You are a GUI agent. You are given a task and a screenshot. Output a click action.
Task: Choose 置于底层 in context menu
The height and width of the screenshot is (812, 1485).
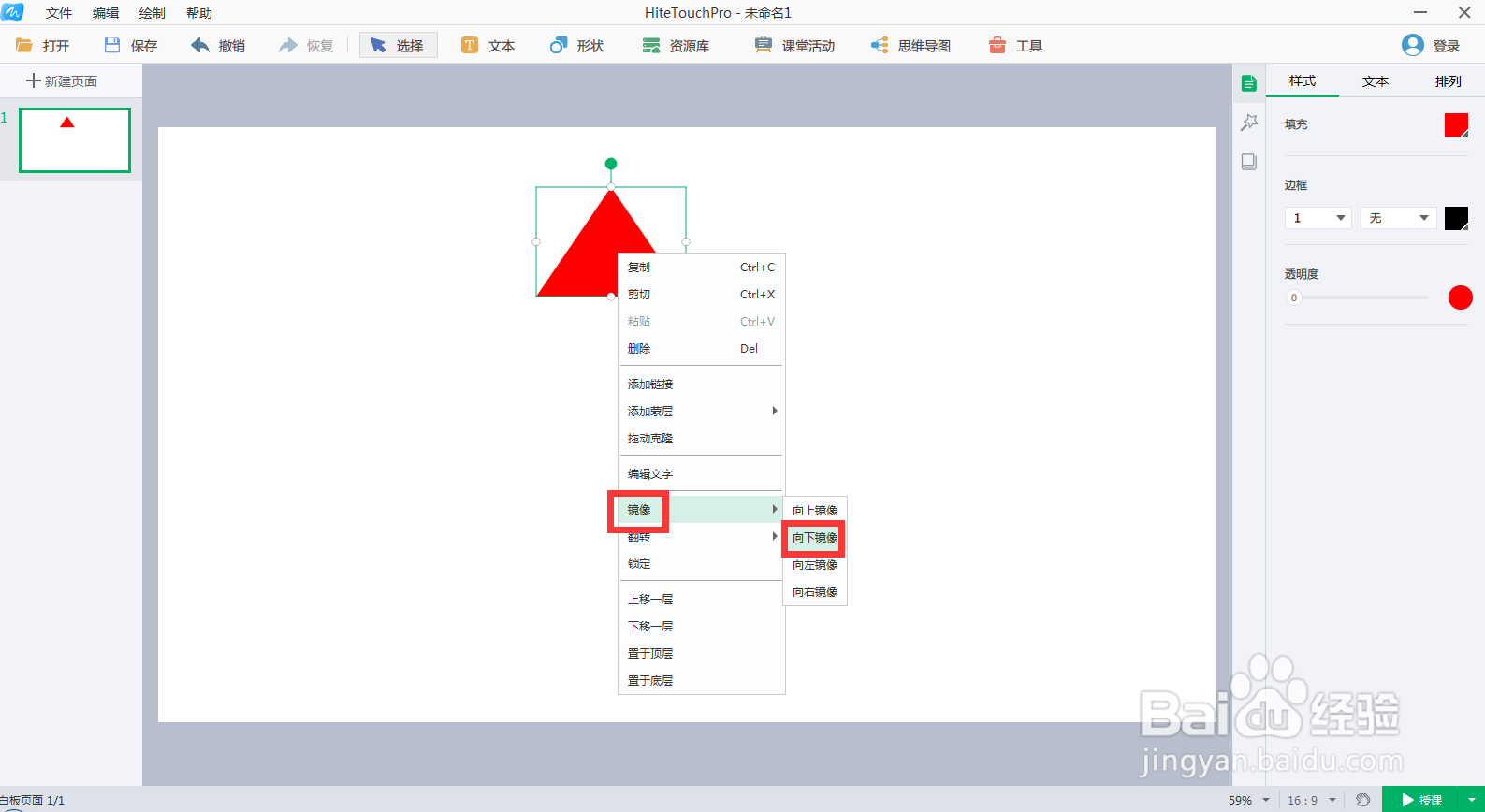pos(701,681)
